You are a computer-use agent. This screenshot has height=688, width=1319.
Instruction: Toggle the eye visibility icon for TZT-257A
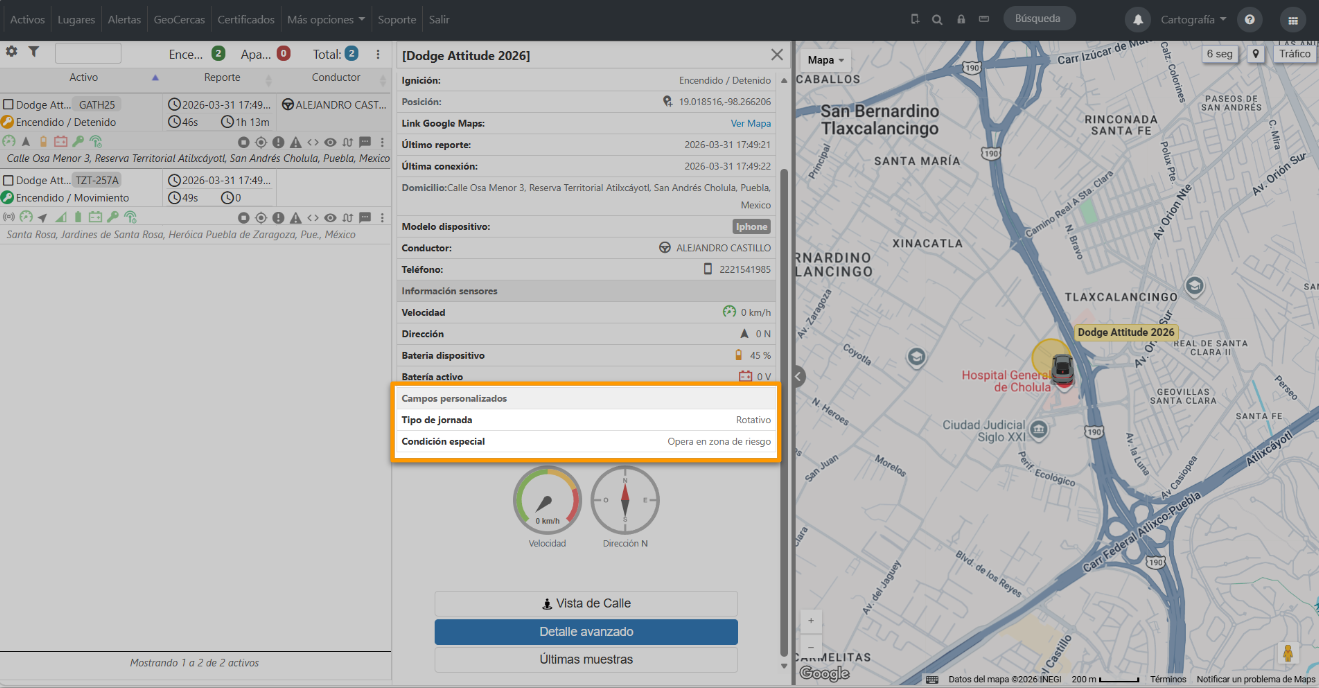330,217
